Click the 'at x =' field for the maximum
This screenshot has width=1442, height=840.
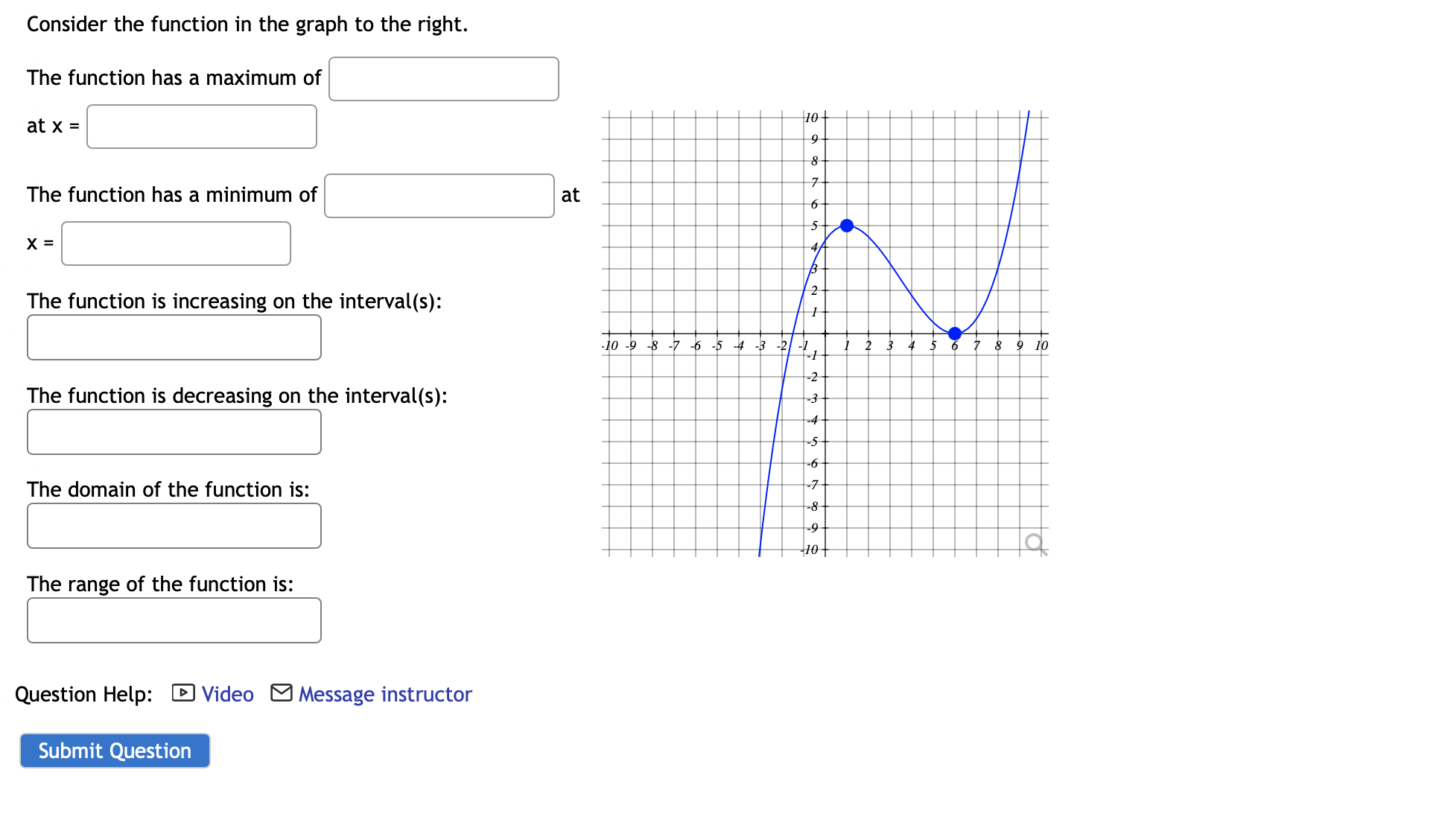pos(201,127)
